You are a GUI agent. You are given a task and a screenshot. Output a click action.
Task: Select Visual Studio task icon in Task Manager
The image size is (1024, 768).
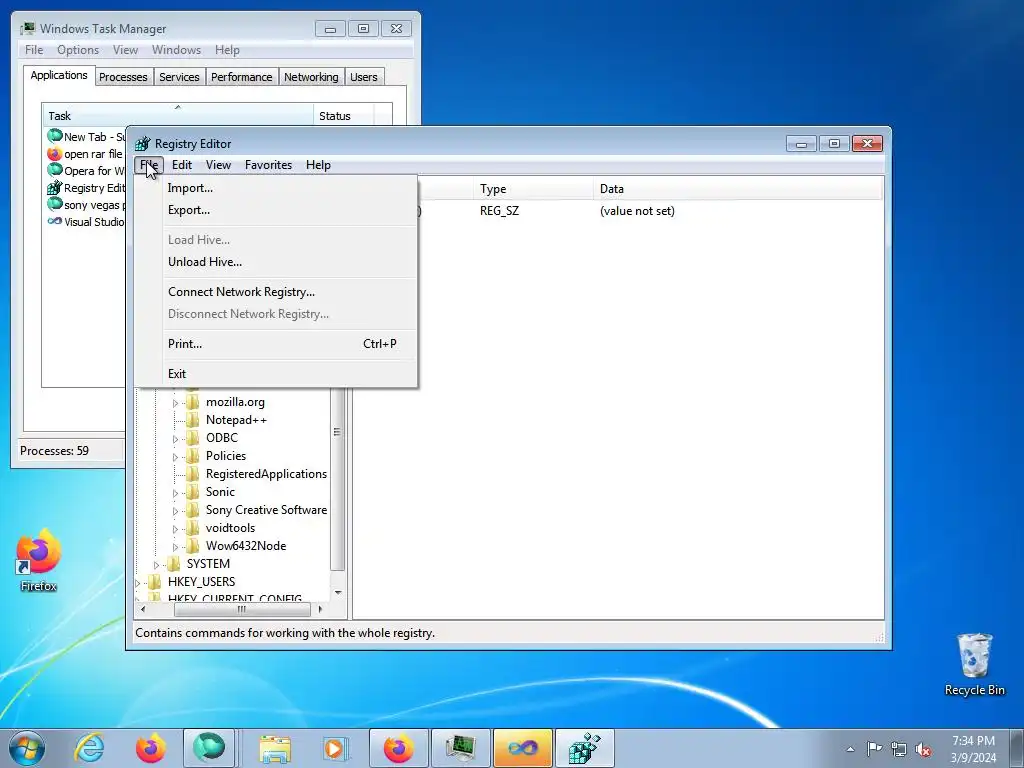click(55, 221)
